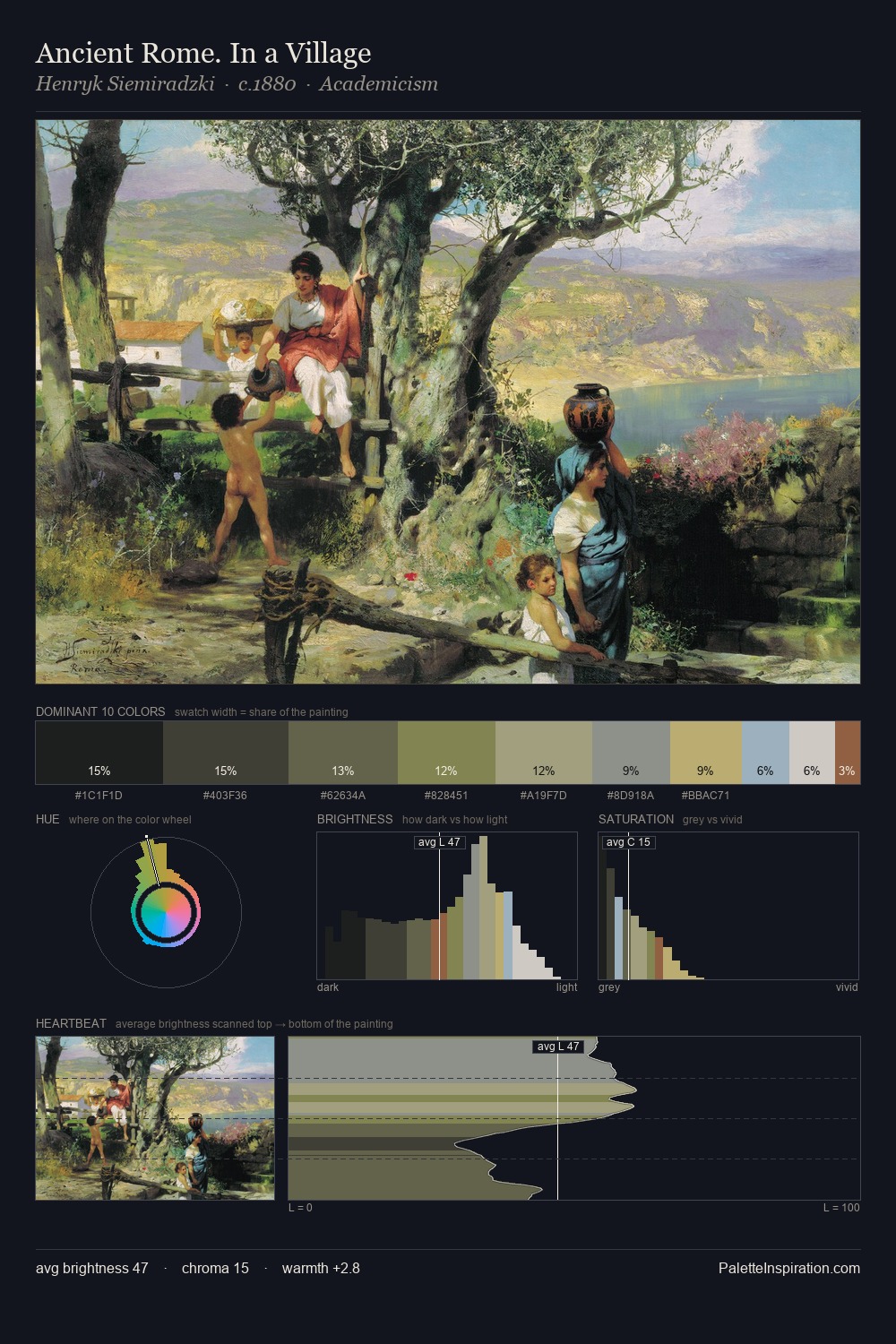Click the 'chroma 15' footer text

[x=215, y=1269]
